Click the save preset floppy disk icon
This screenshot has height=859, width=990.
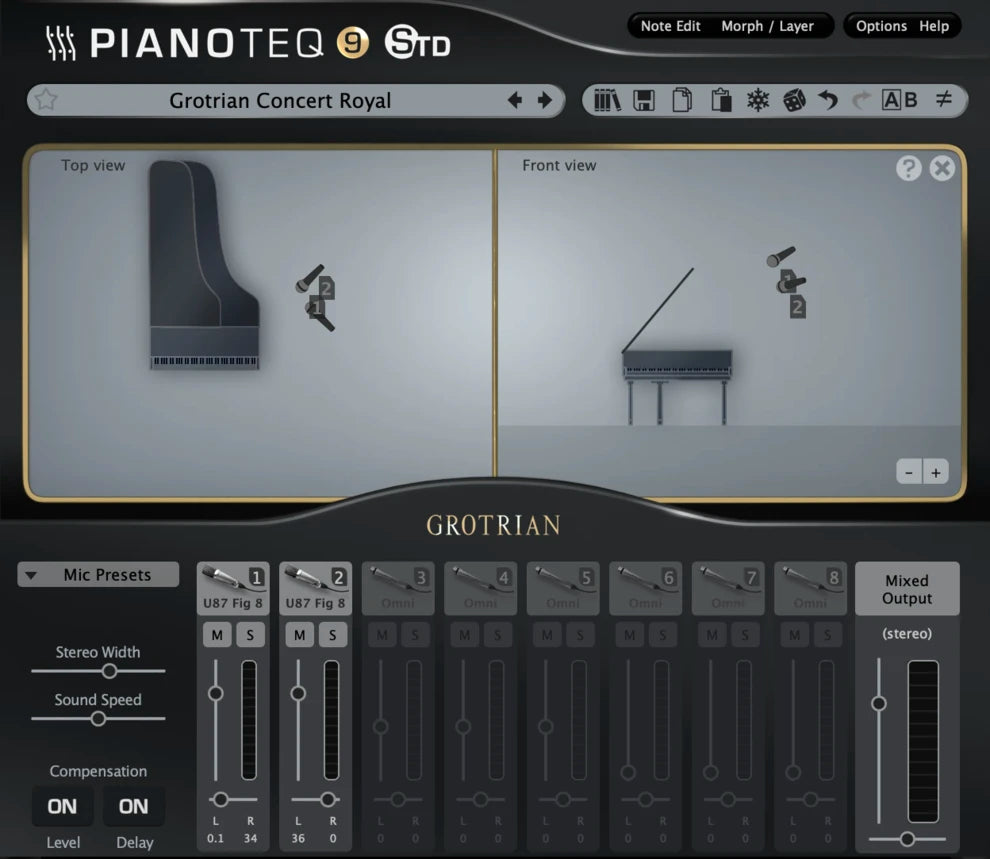[645, 100]
